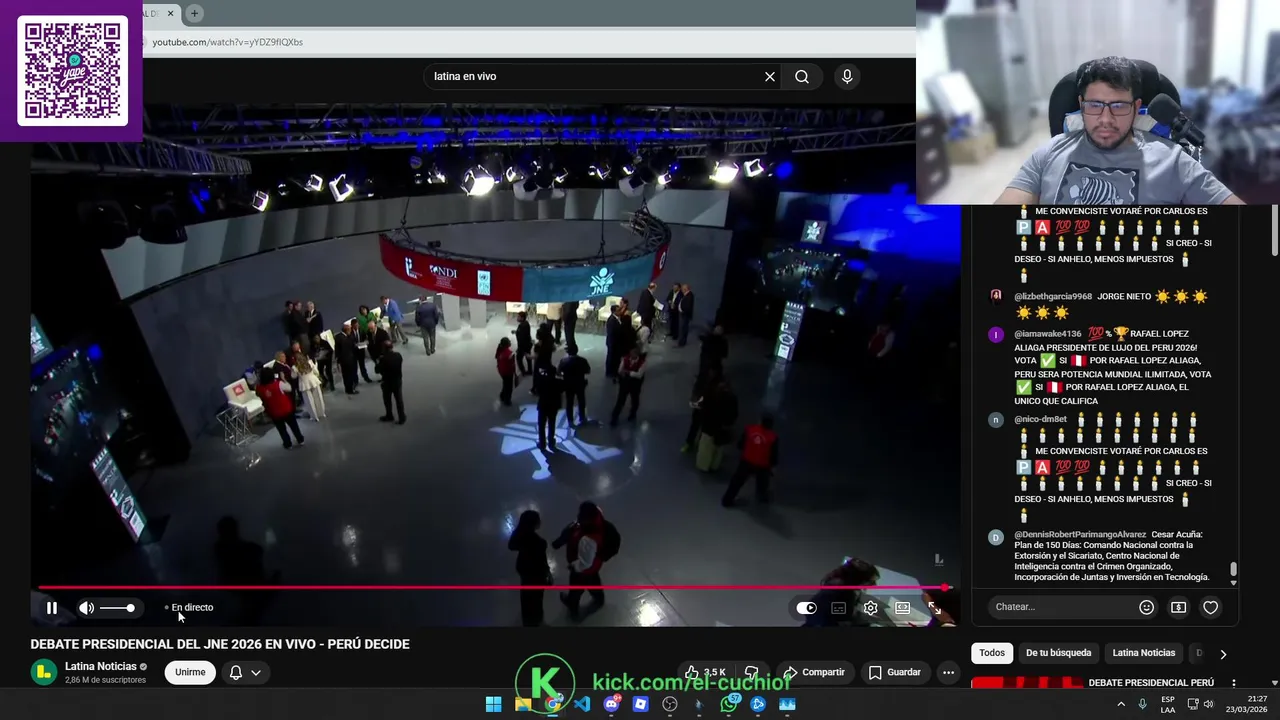This screenshot has height=720, width=1280.
Task: Click the Unirme join button
Action: pyautogui.click(x=190, y=672)
